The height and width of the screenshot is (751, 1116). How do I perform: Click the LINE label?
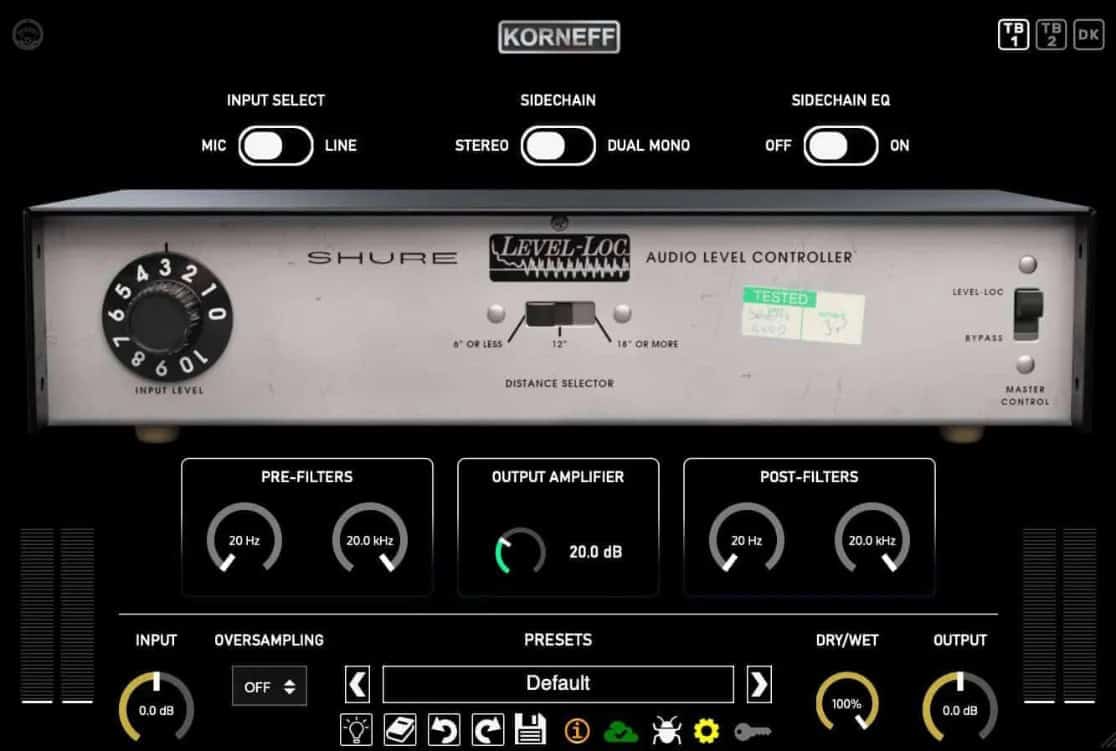tap(341, 146)
